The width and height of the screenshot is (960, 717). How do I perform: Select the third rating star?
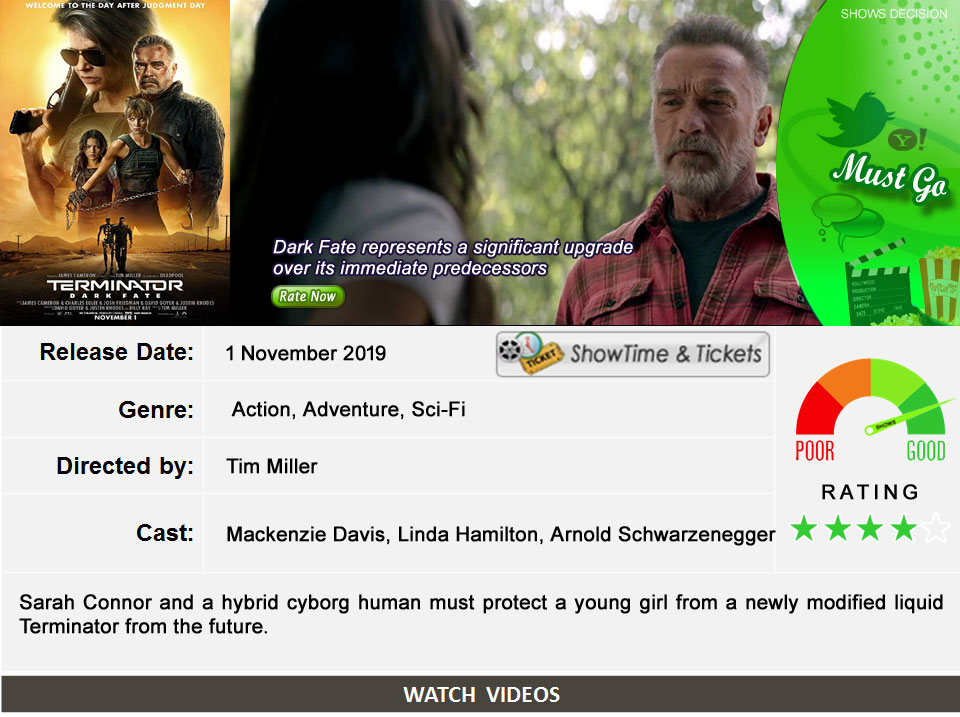click(x=870, y=528)
